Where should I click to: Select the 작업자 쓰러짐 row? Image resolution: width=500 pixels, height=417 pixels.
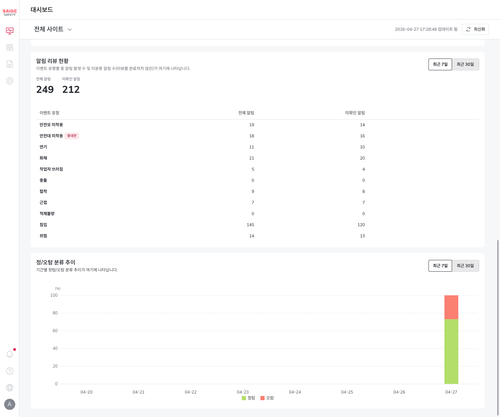pyautogui.click(x=257, y=169)
